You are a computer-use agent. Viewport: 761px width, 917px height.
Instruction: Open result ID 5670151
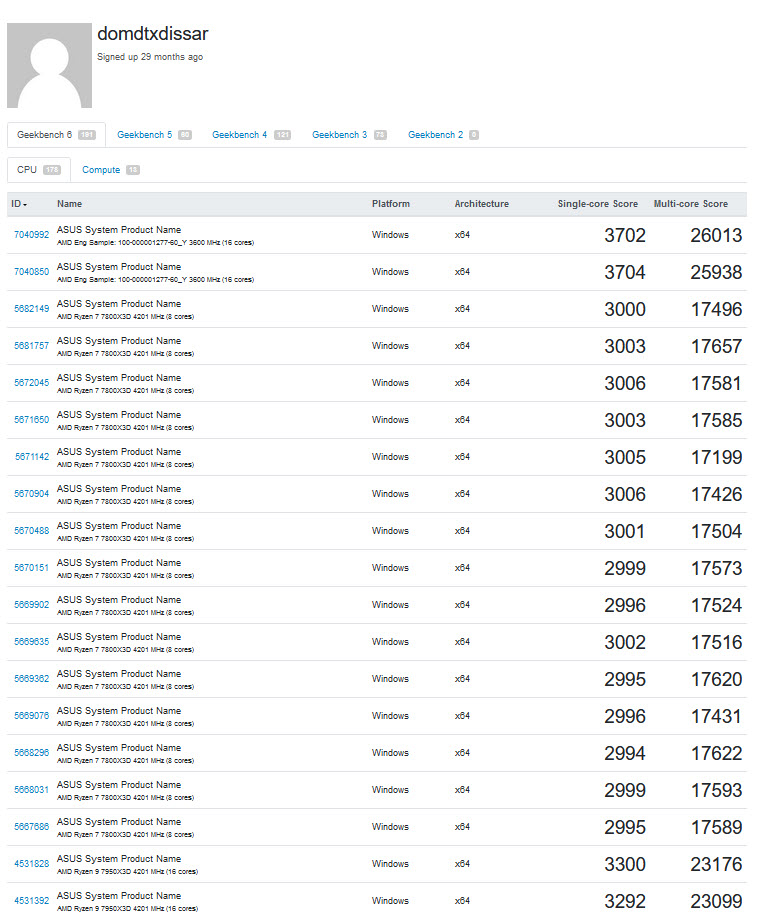click(32, 568)
